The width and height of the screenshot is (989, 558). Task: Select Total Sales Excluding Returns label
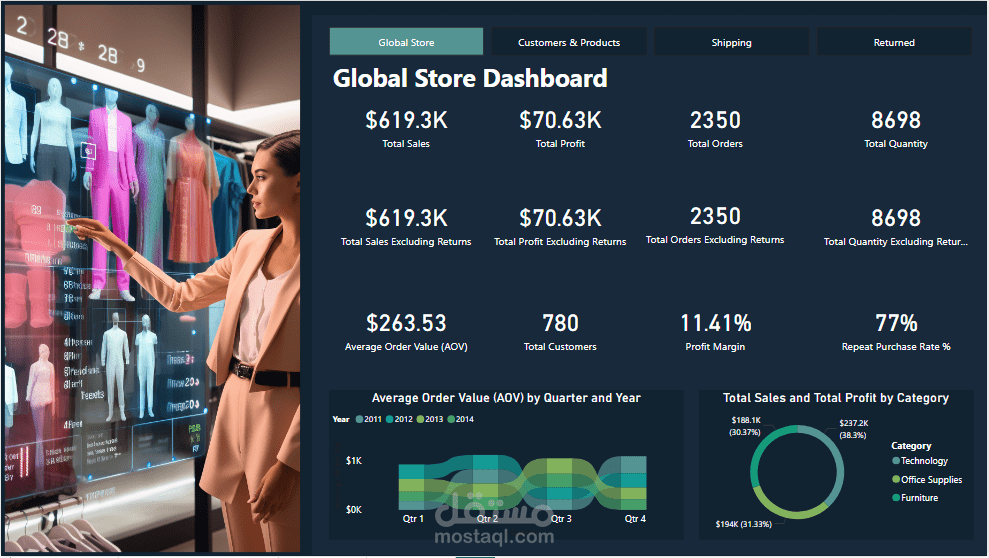coord(406,241)
